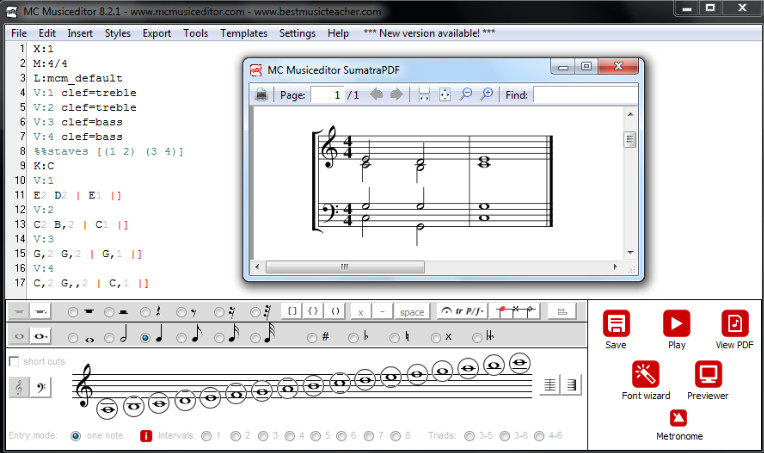
Task: Select the half note duration radio
Action: pyautogui.click(x=109, y=338)
